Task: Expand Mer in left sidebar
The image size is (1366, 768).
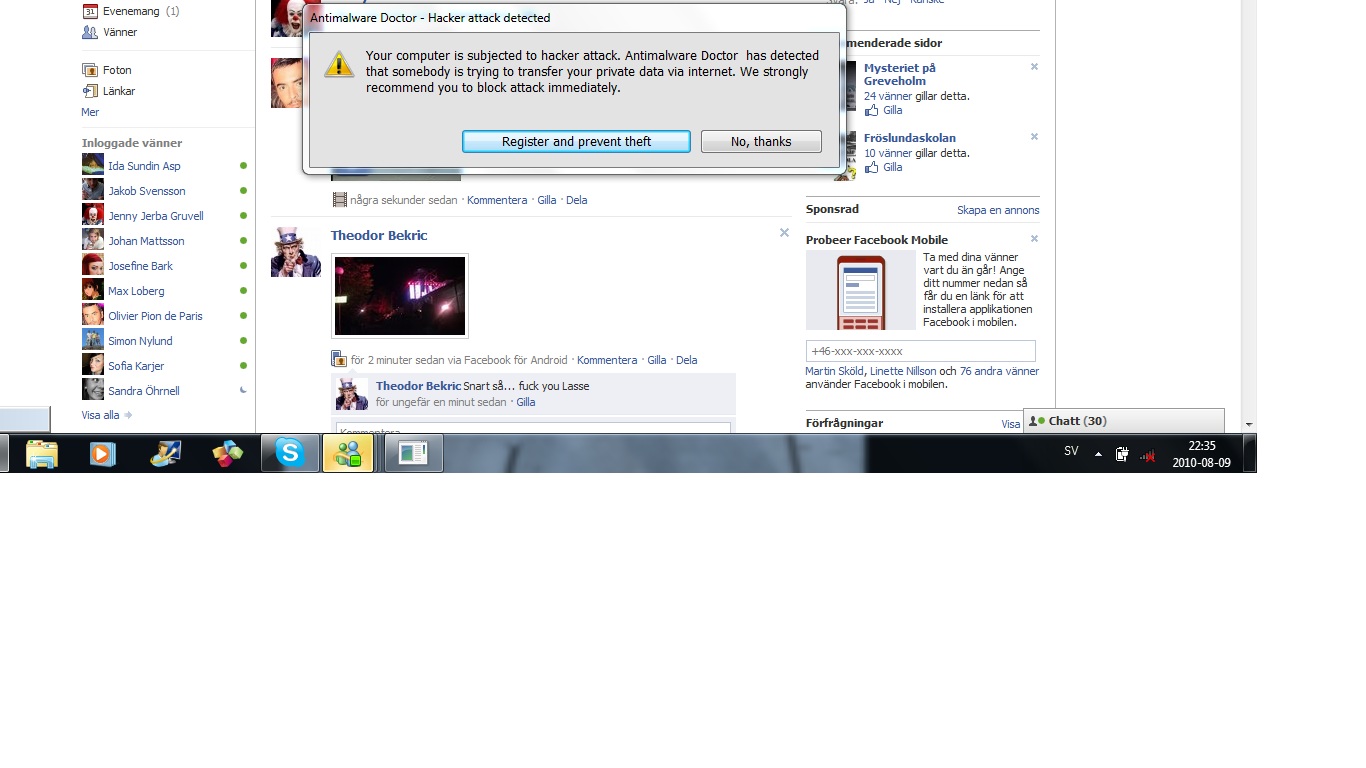Action: 90,112
